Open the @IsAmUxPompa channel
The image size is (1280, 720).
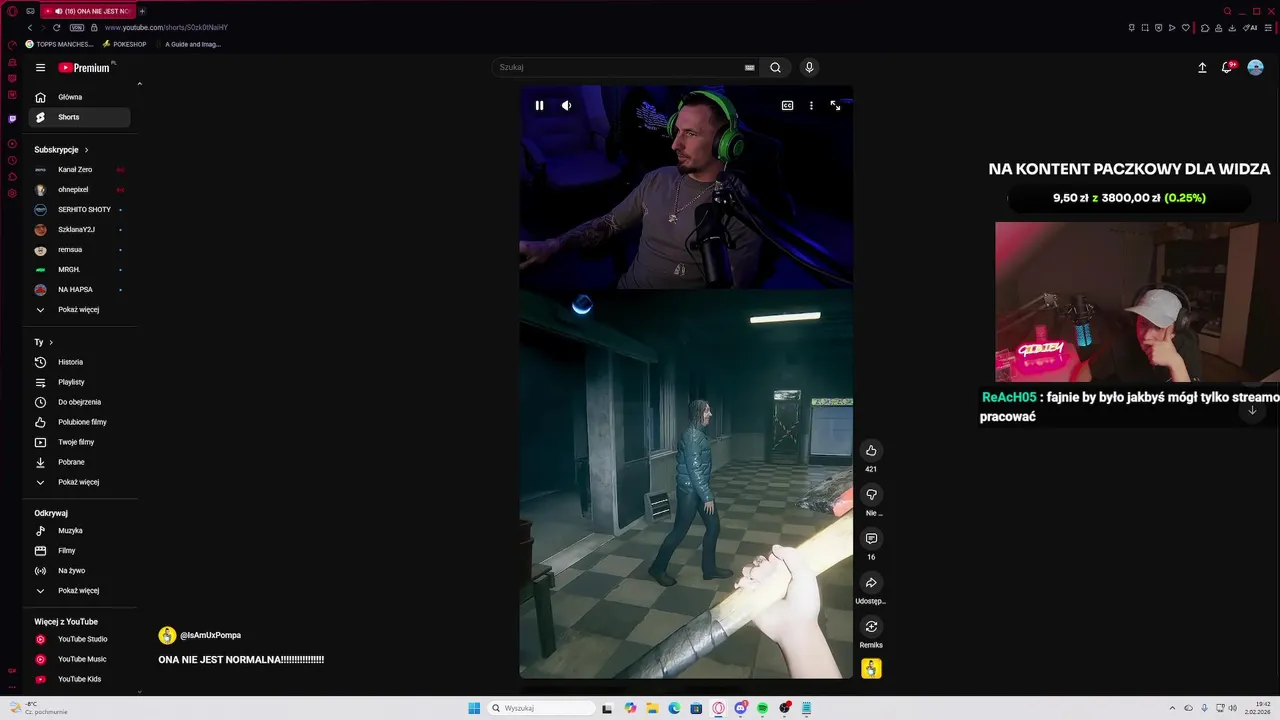coord(200,635)
